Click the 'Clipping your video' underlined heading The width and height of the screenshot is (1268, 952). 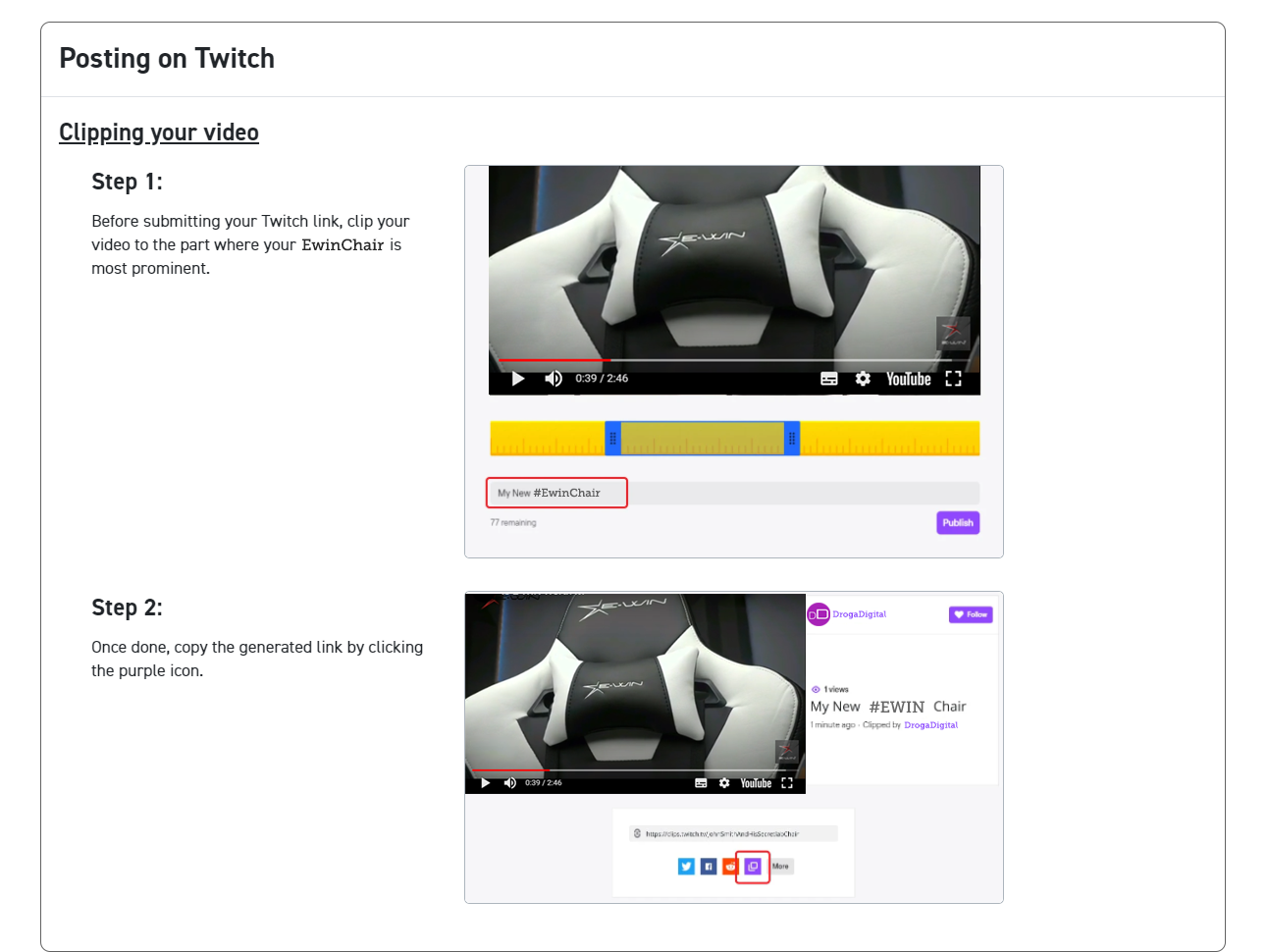(x=159, y=132)
